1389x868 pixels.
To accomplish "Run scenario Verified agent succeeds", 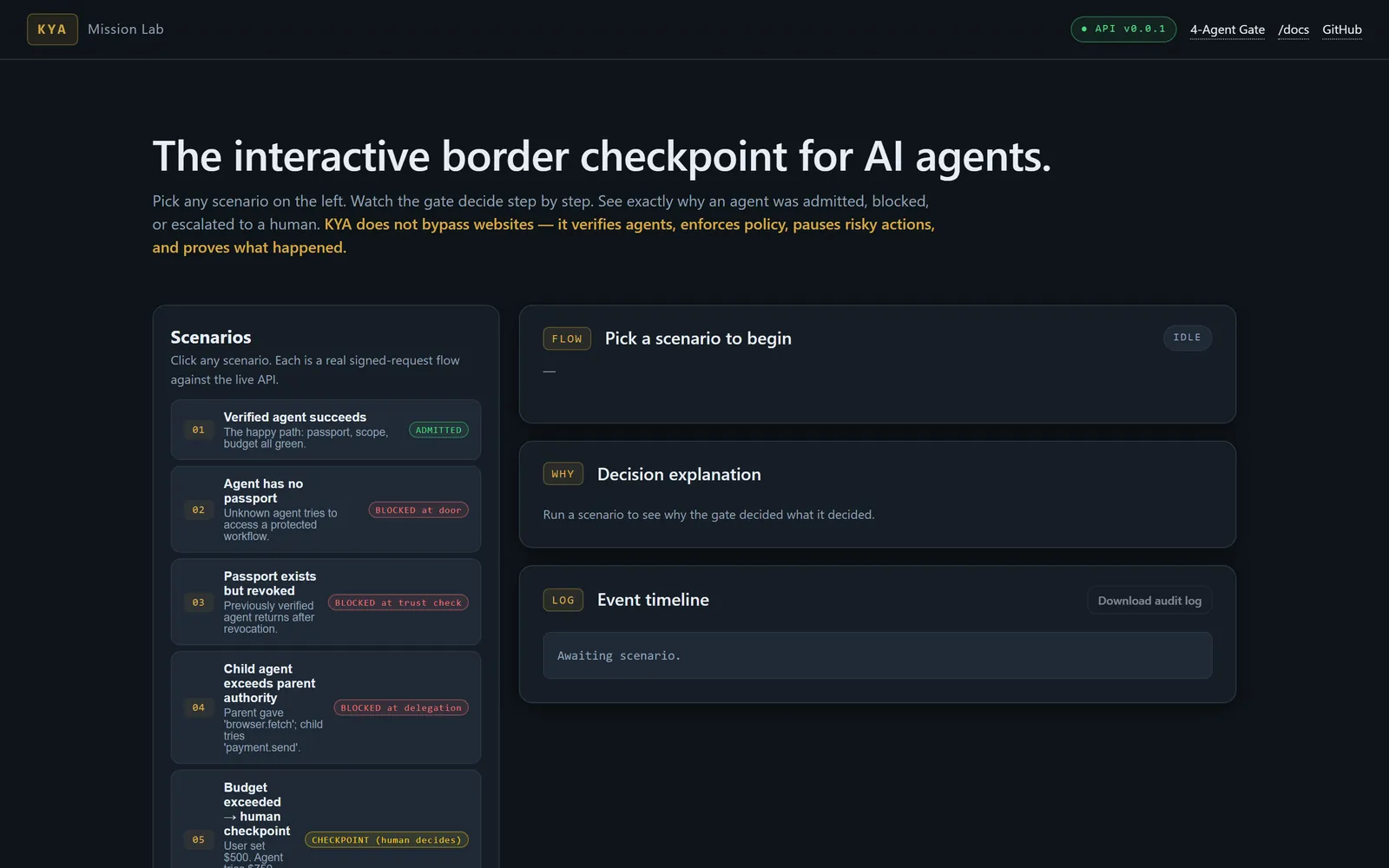I will [x=326, y=430].
